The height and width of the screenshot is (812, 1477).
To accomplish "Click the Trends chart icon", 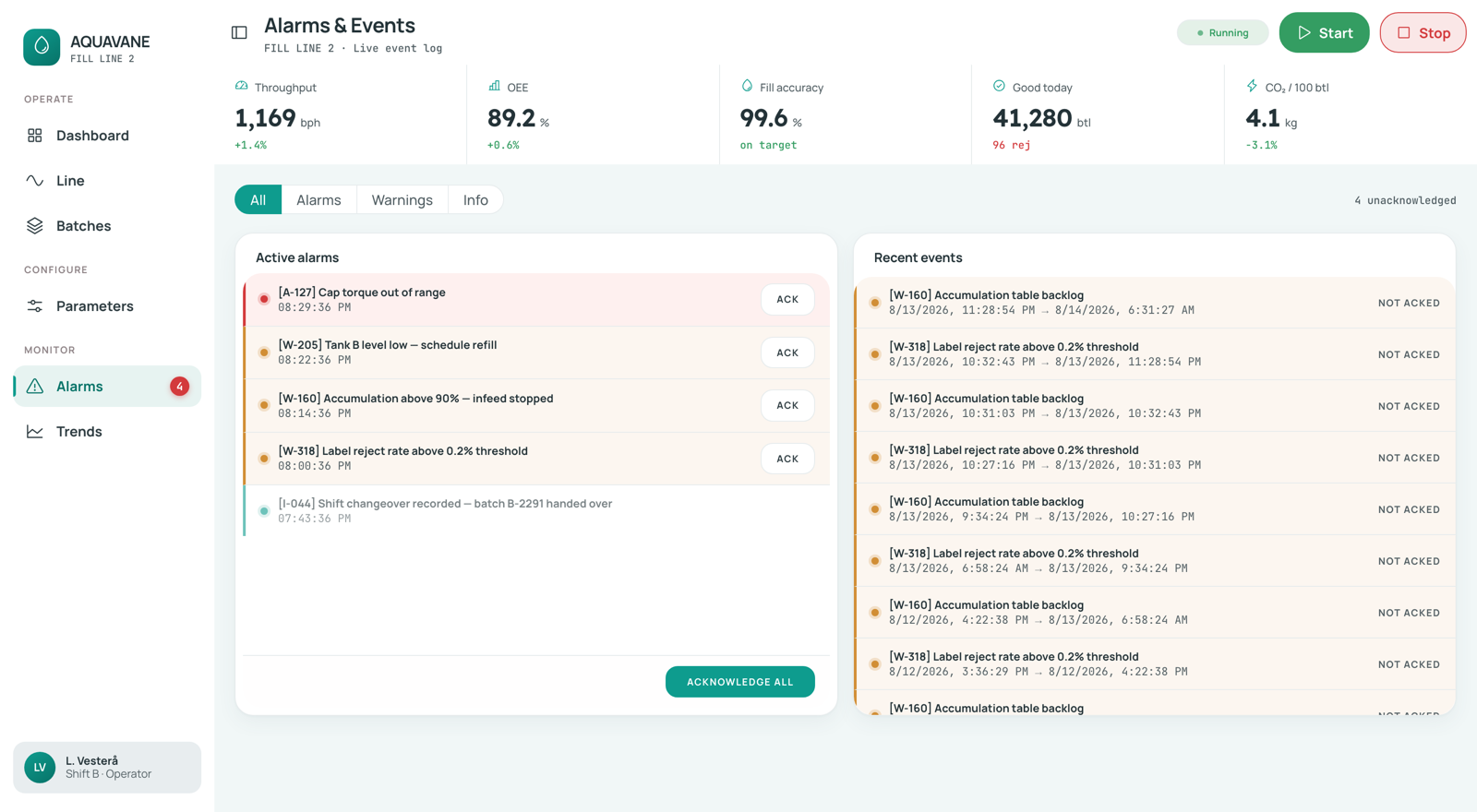I will point(35,432).
